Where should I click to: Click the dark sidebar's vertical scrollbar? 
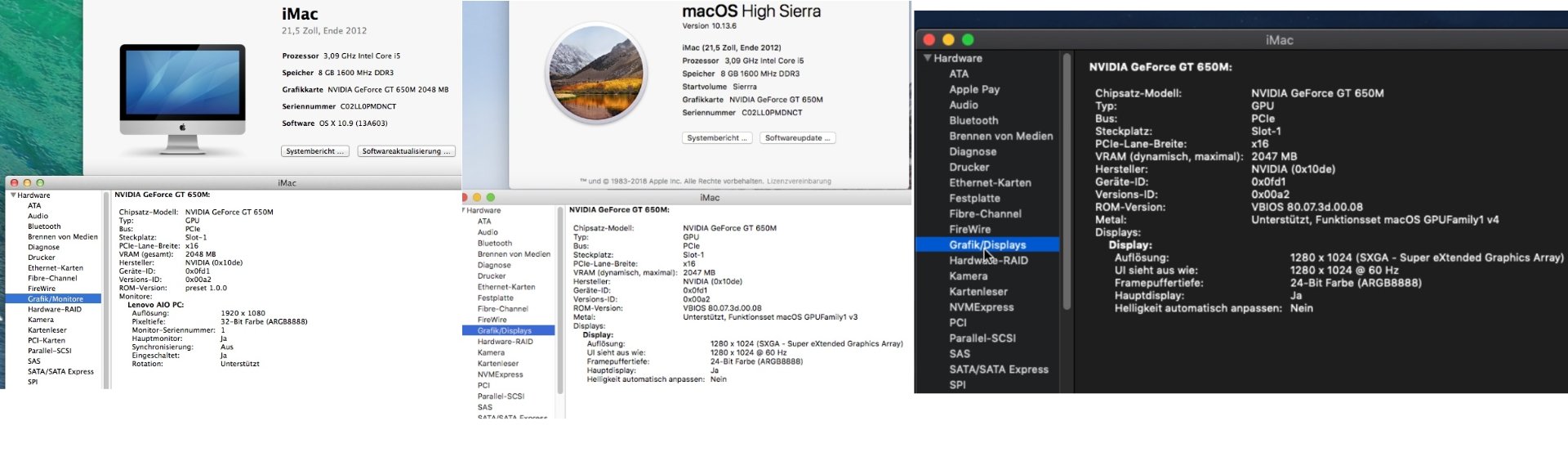point(1067,180)
